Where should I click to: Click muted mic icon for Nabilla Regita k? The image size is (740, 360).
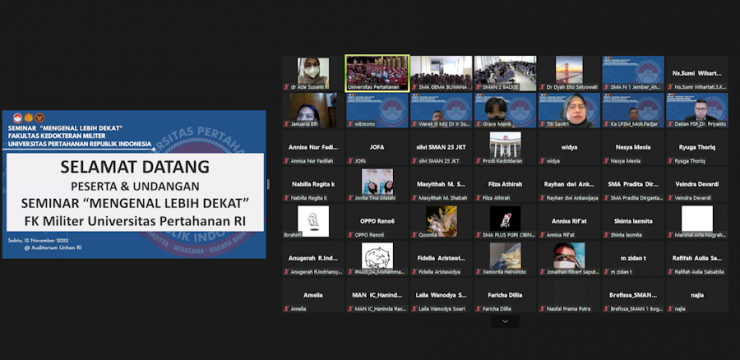pyautogui.click(x=286, y=198)
